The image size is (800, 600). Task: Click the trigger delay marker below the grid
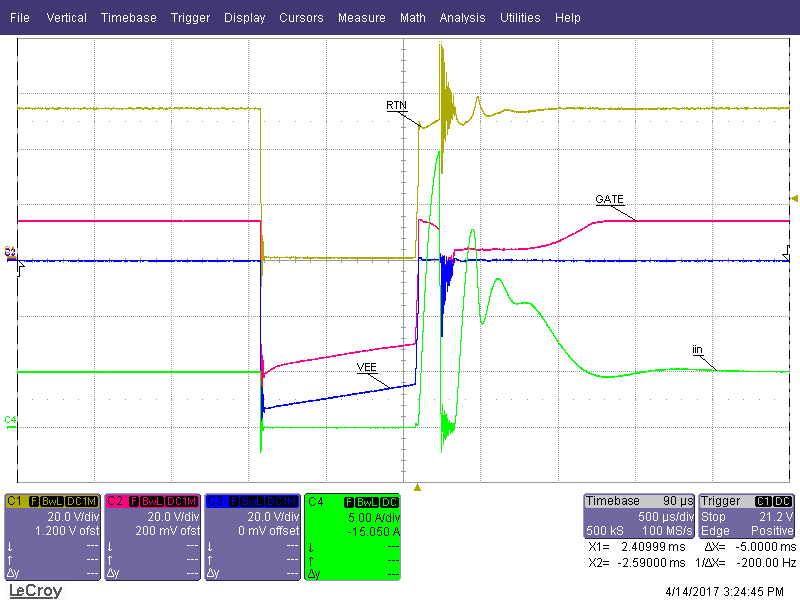418,487
